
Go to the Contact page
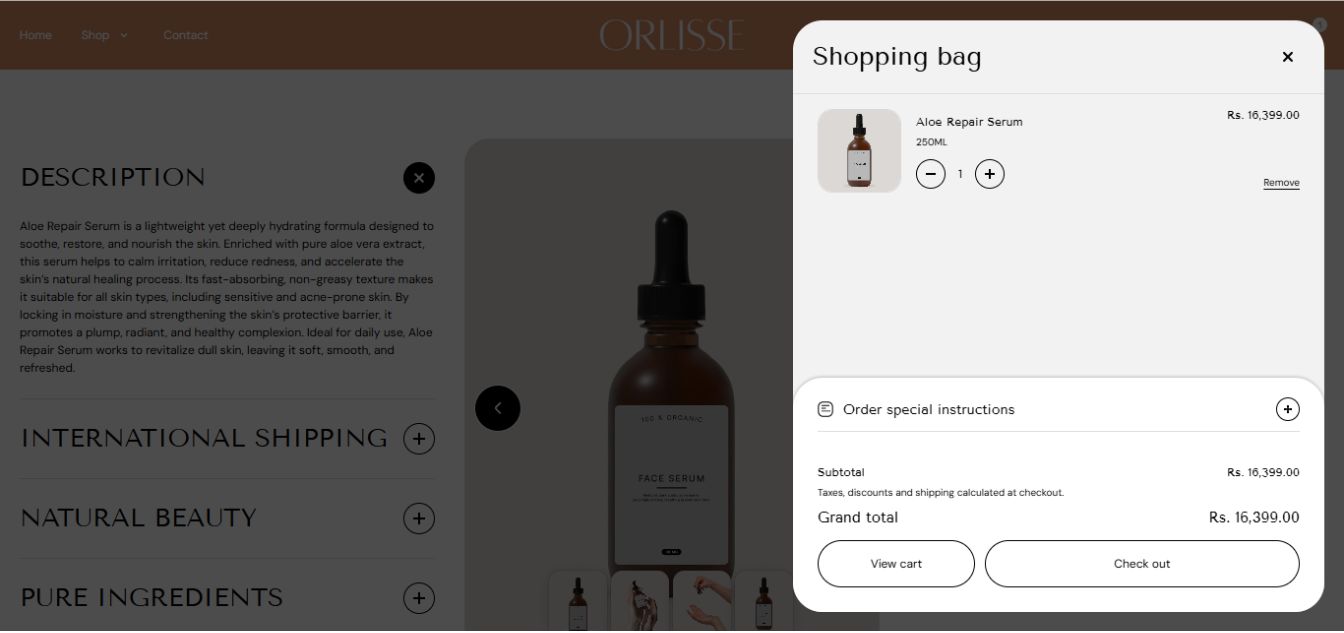(x=186, y=35)
